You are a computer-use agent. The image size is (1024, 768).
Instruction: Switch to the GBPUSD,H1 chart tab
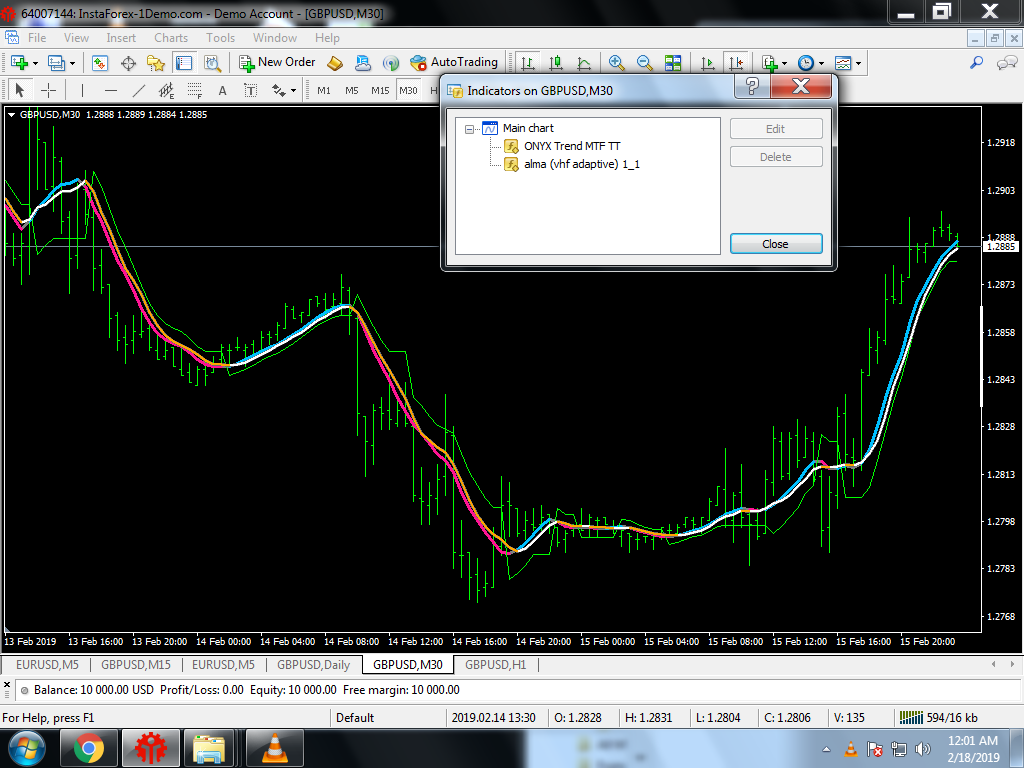[496, 665]
